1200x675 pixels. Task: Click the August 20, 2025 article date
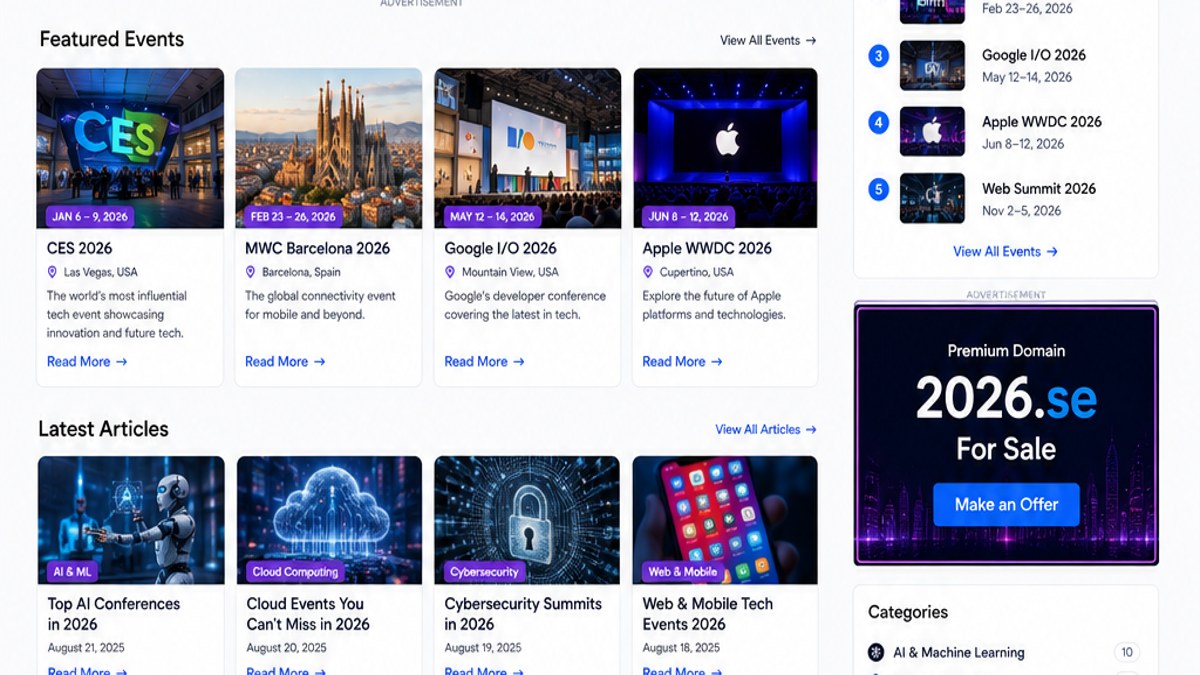[x=286, y=648]
